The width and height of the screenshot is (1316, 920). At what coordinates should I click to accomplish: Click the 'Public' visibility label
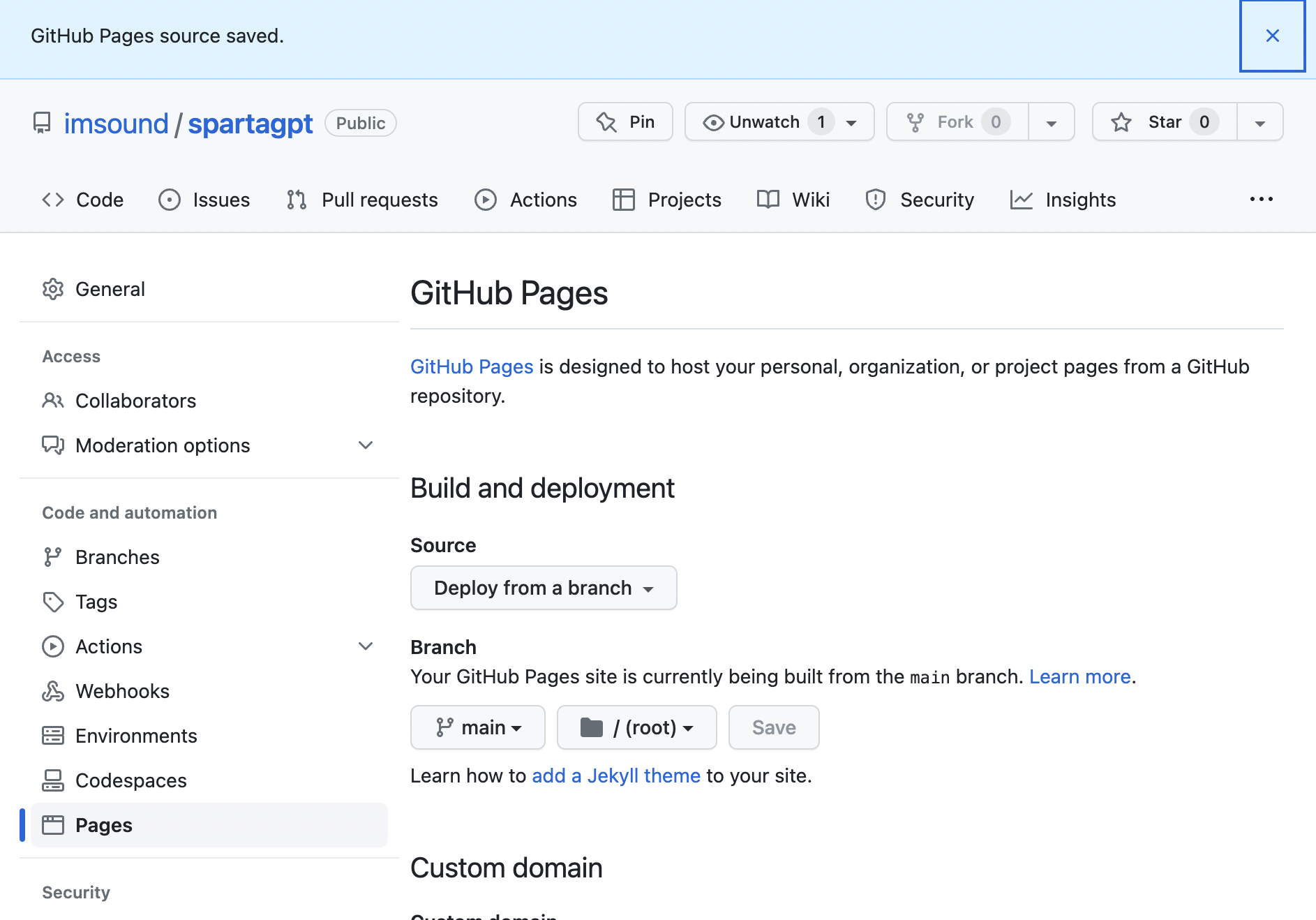(361, 123)
